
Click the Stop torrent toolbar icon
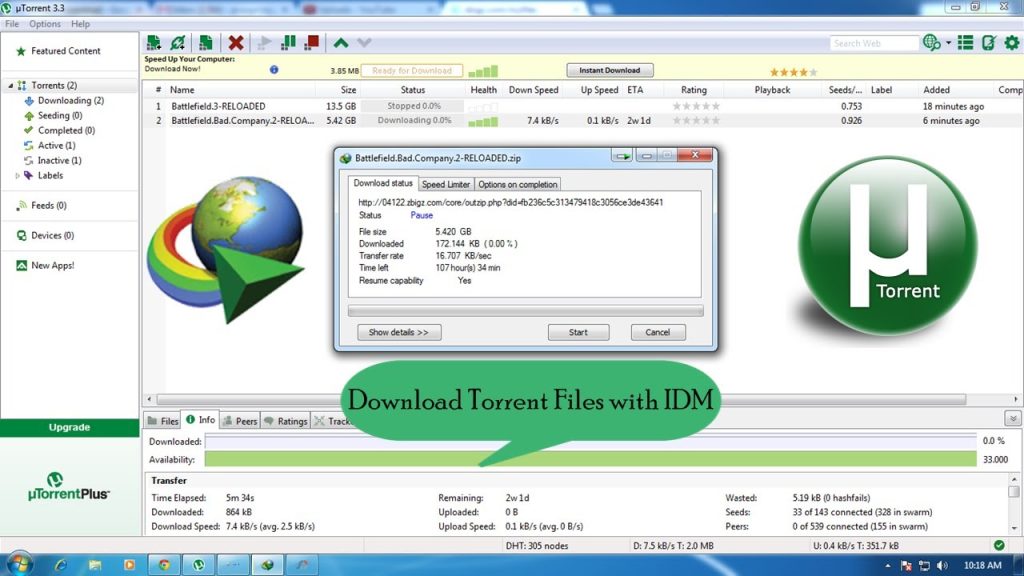[311, 42]
